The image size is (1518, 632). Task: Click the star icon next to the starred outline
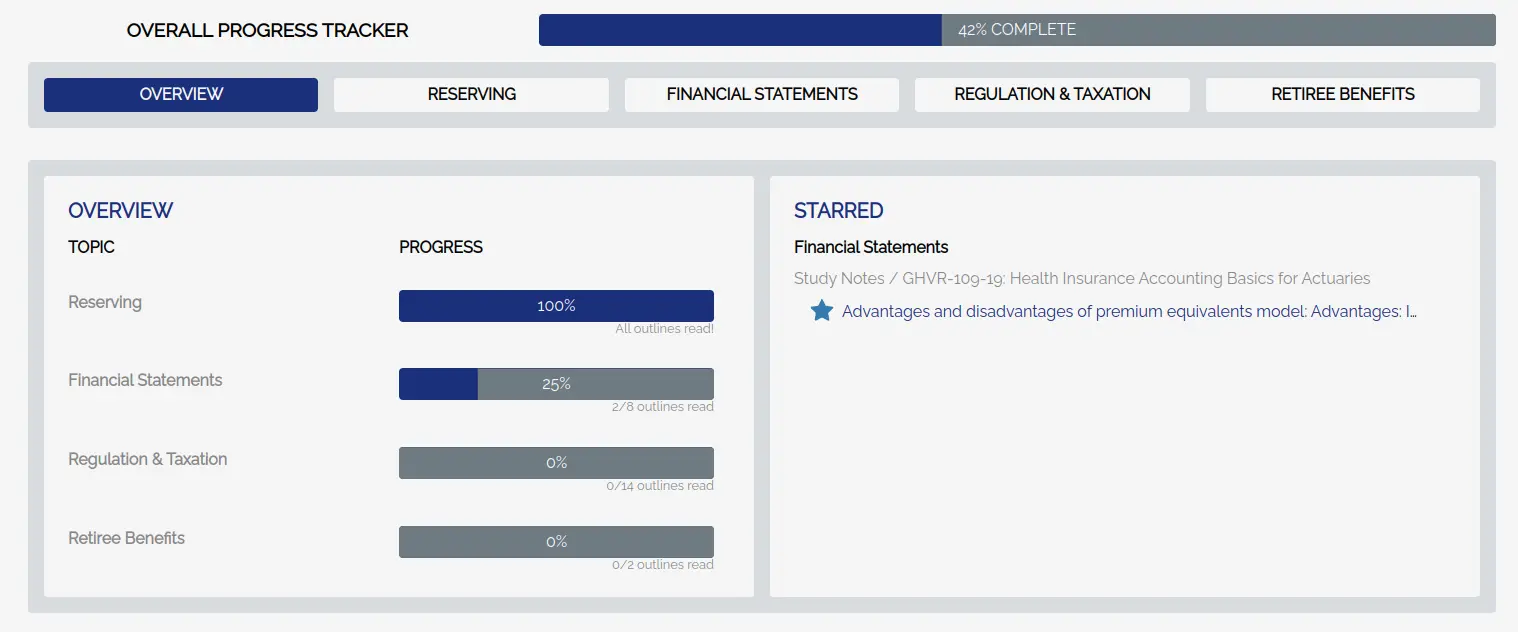(x=820, y=311)
